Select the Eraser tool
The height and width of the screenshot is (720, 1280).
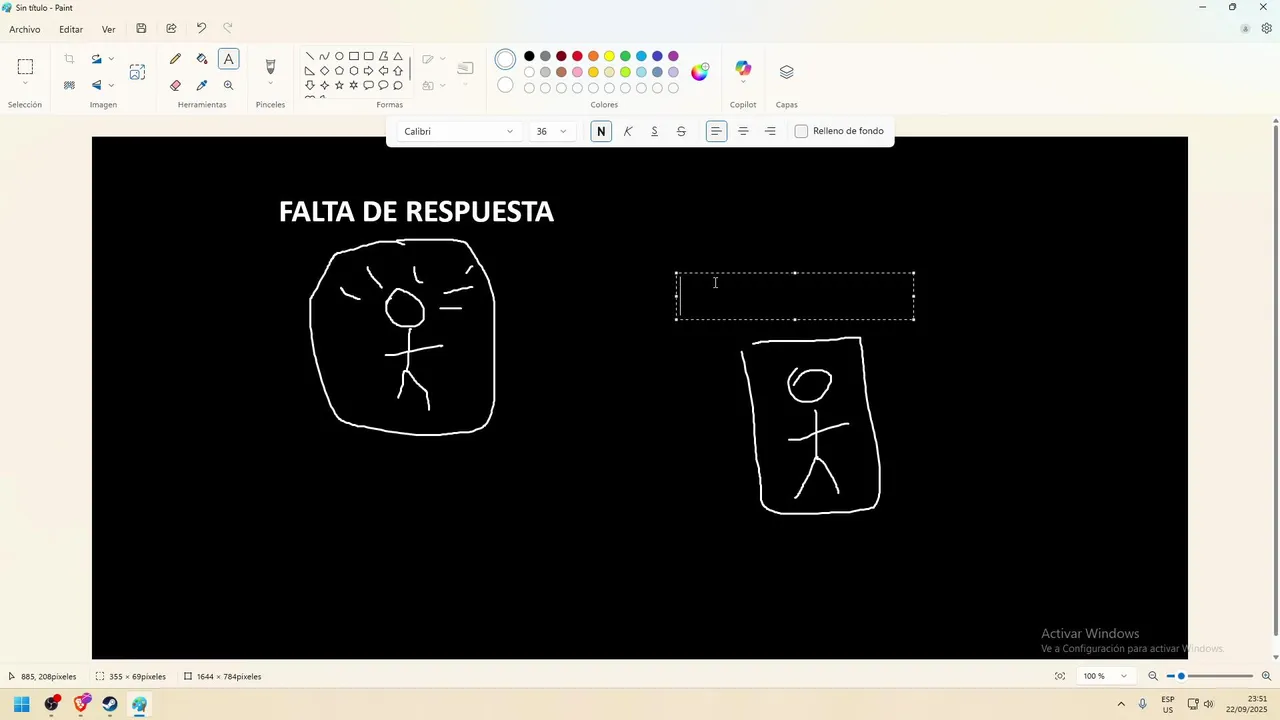176,85
